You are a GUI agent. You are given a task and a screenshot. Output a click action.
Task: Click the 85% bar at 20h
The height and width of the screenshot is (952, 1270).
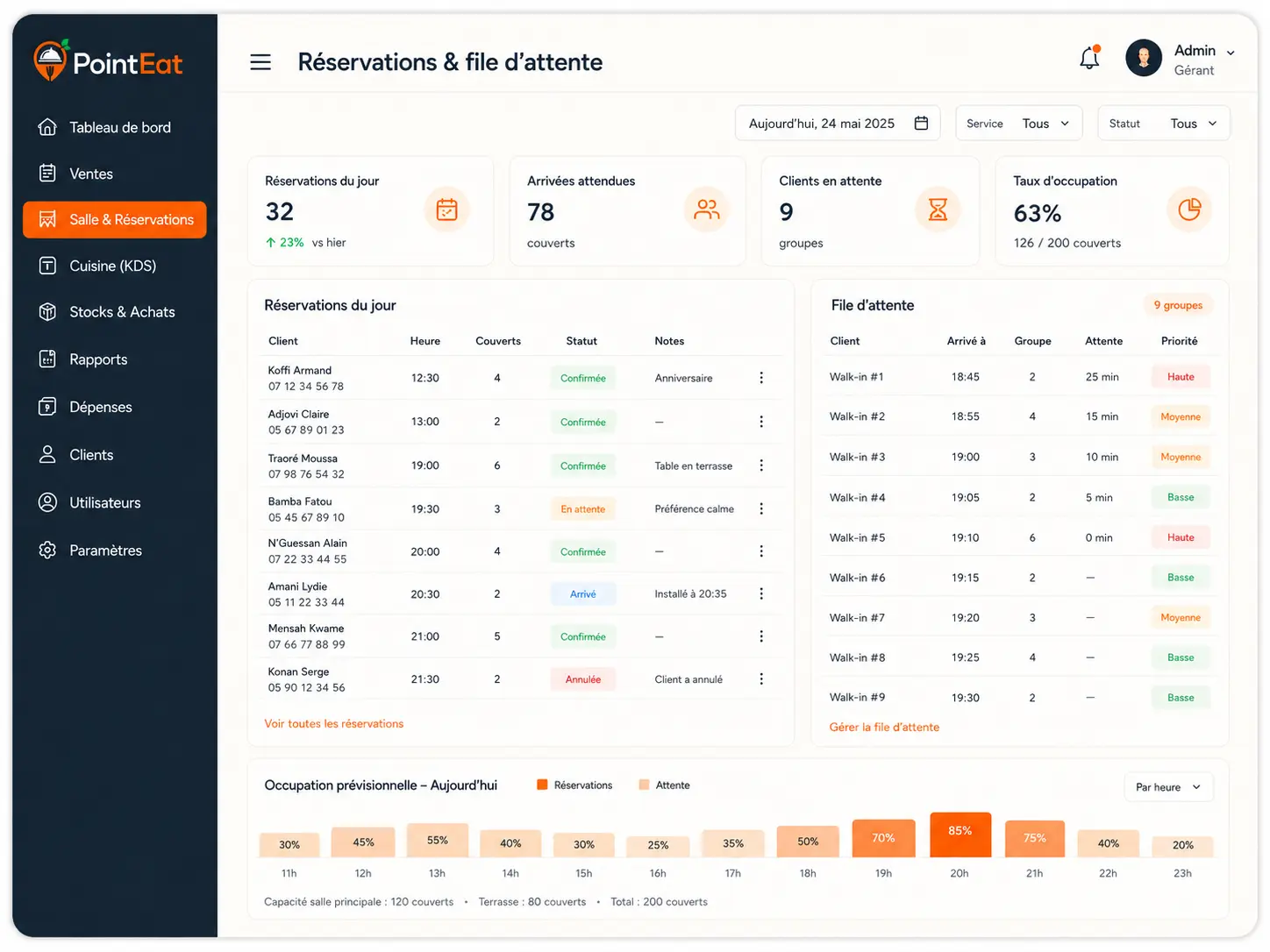960,835
